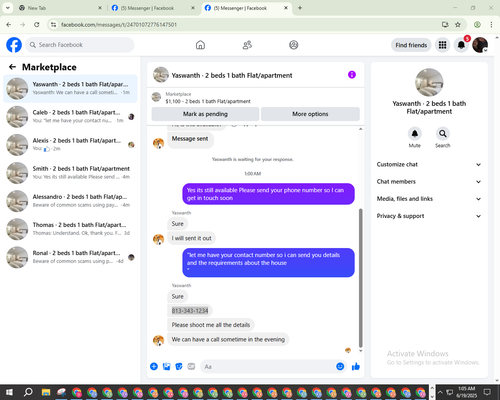
Task: Go back using the Marketplace back arrow
Action: [12, 67]
